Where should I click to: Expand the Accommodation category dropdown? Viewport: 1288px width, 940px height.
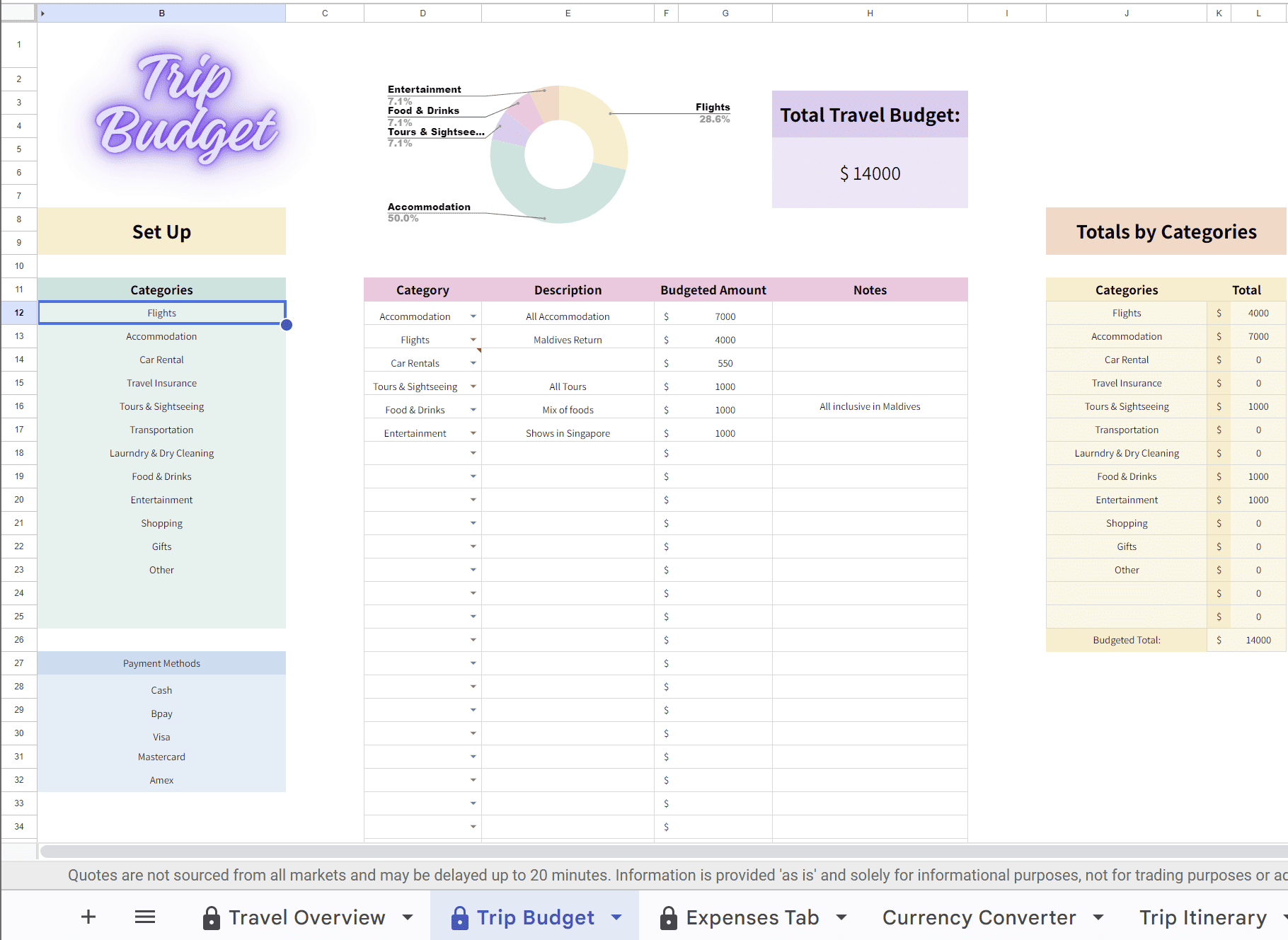[x=473, y=316]
